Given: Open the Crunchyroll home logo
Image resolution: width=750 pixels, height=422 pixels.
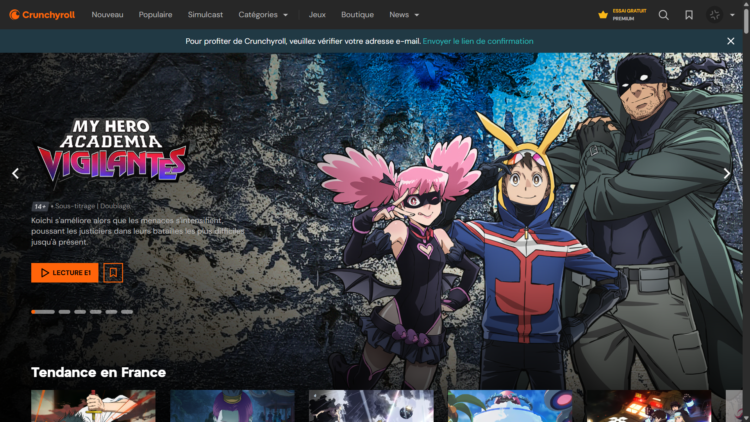Looking at the screenshot, I should tap(42, 15).
